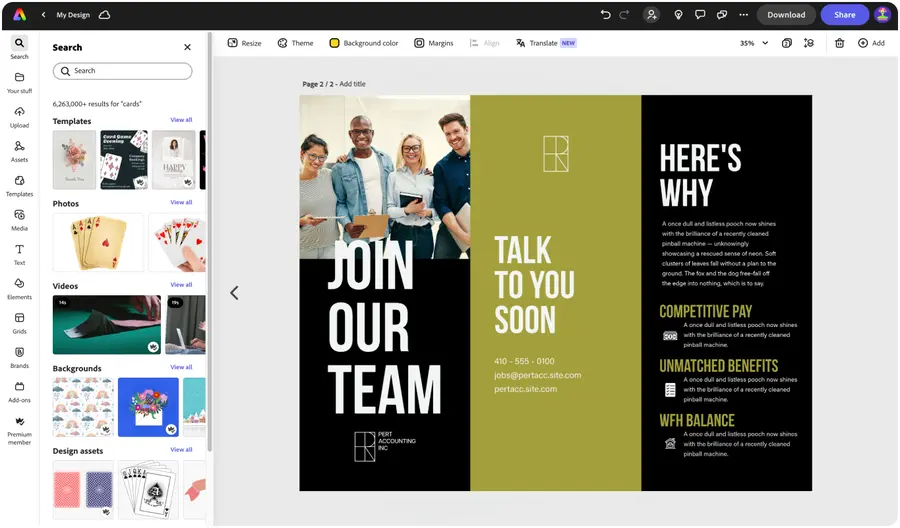The width and height of the screenshot is (900, 528).
Task: Open the Adobe Express home logo
Action: 20,15
